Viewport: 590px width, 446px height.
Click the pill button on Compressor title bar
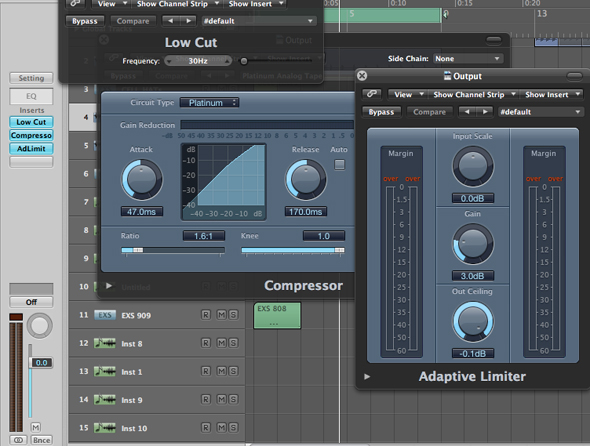(x=494, y=40)
